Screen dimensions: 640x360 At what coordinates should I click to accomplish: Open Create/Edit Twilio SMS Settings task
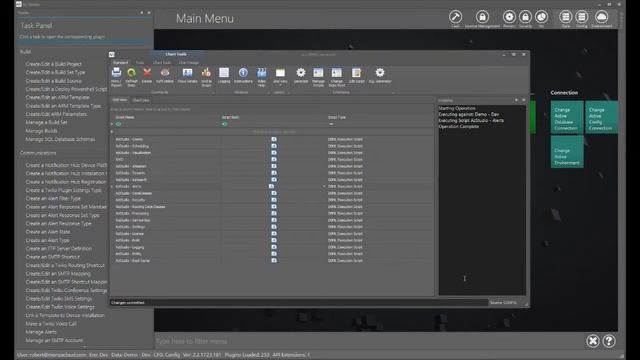point(59,298)
